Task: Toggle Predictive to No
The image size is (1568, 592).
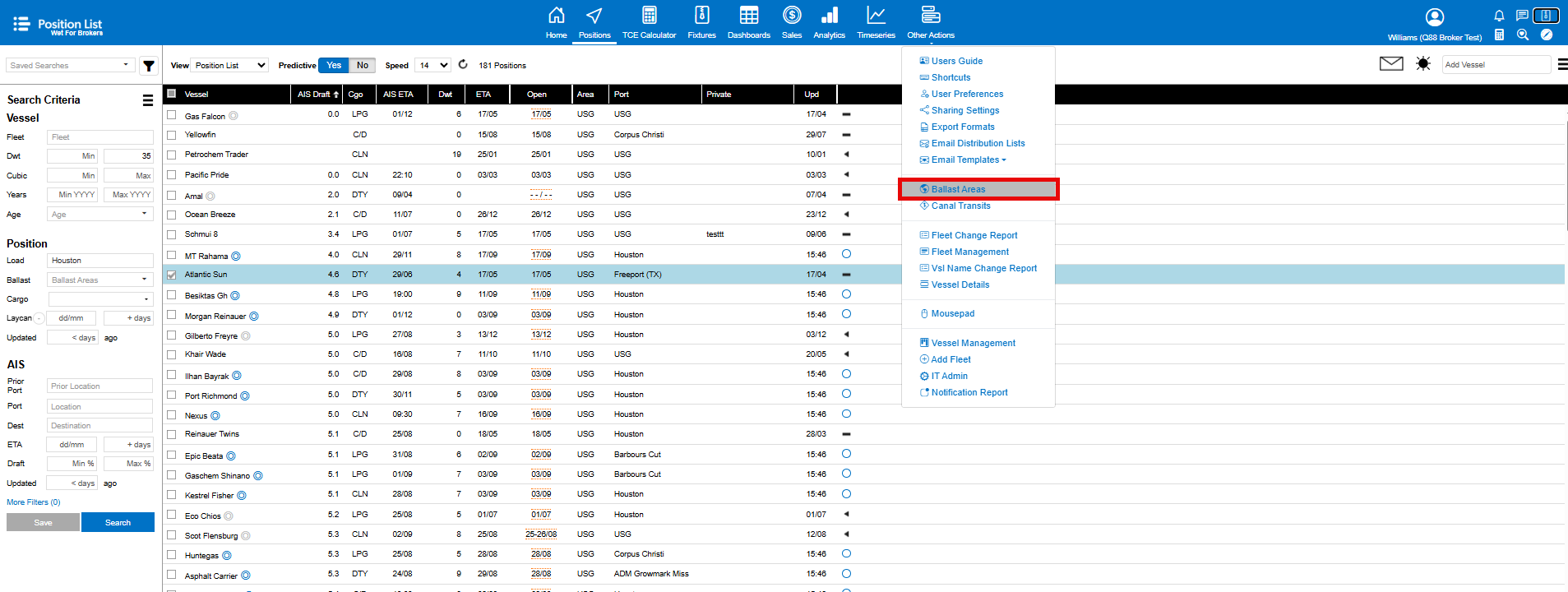Action: (363, 66)
